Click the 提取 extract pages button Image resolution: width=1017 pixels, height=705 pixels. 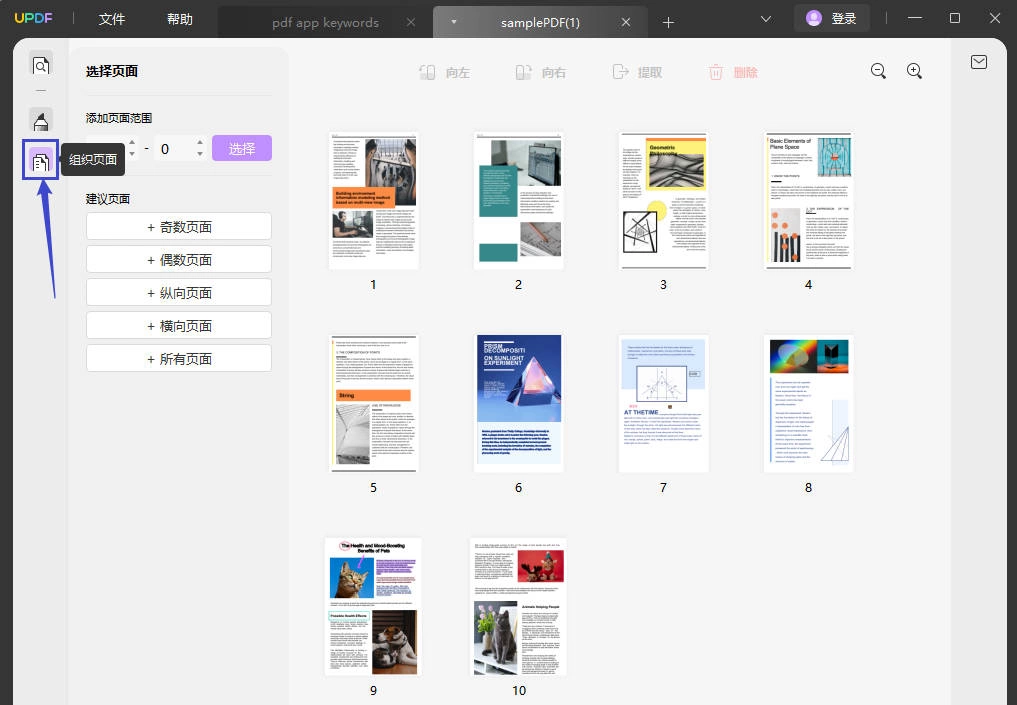(x=637, y=72)
